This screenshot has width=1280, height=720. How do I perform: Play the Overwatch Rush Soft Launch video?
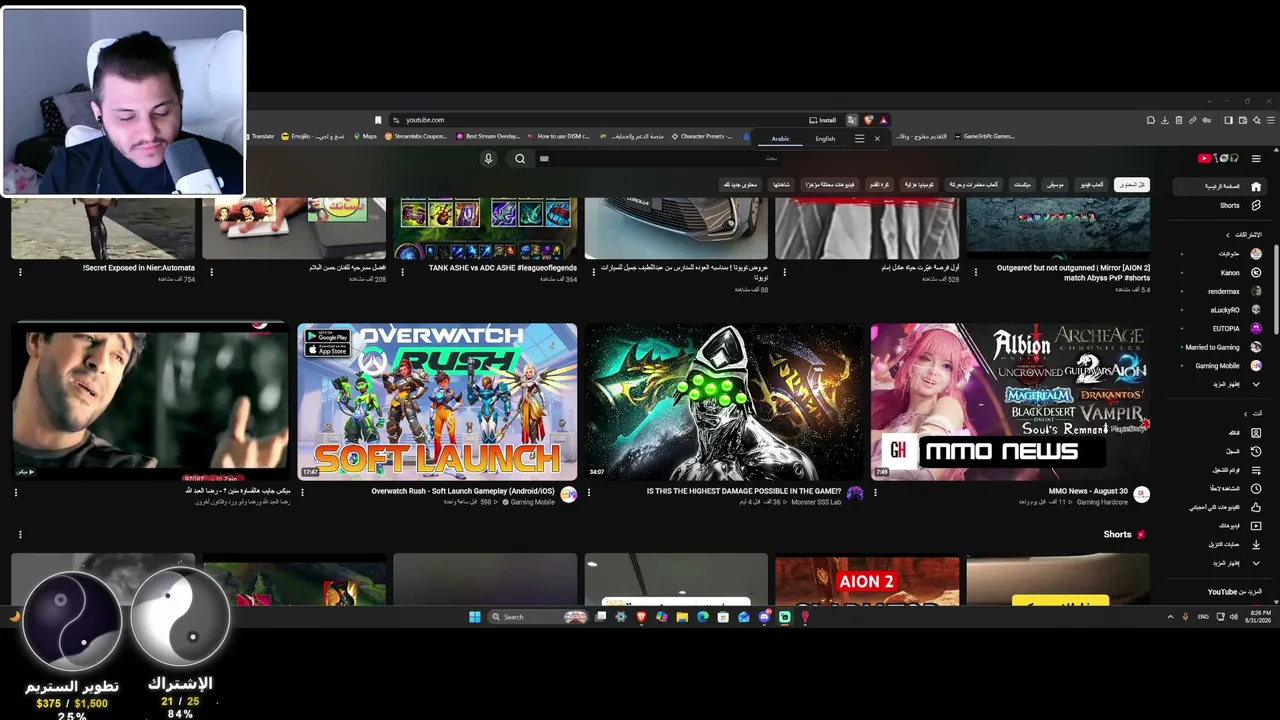(437, 401)
